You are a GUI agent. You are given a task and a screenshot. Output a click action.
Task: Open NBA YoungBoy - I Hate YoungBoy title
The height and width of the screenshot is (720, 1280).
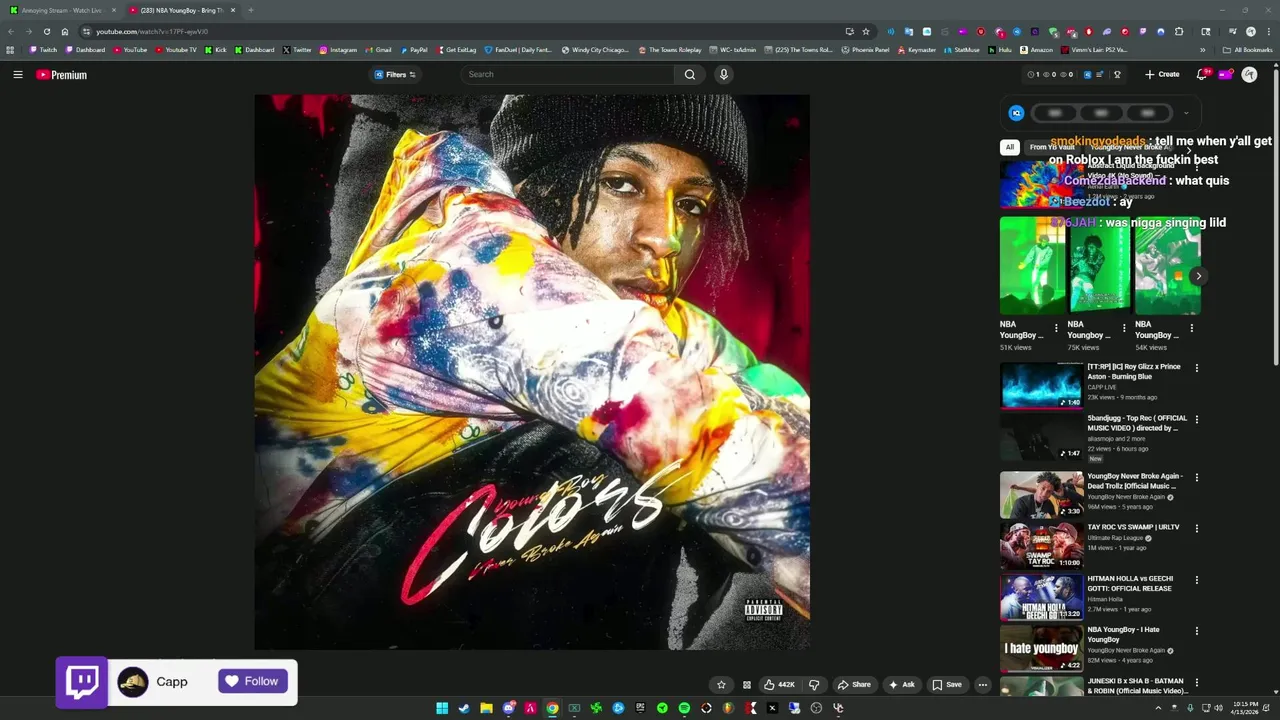coord(1124,634)
